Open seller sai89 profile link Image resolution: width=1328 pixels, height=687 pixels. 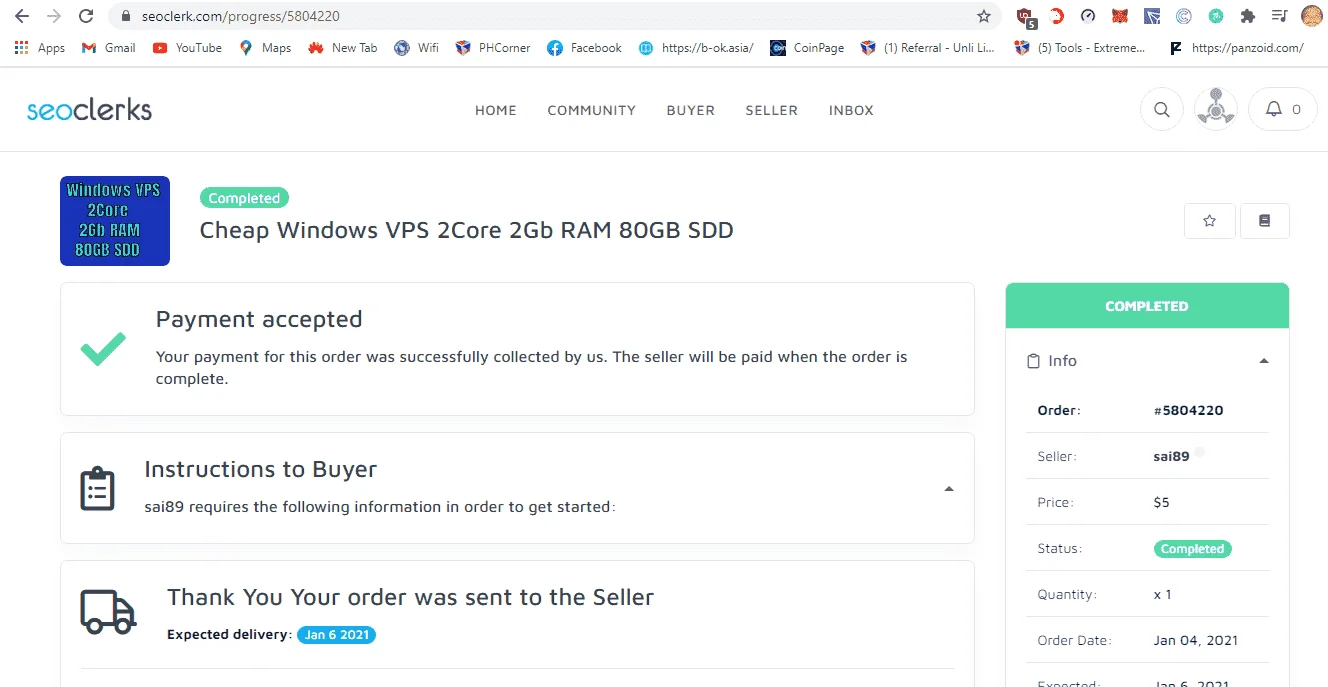1171,456
